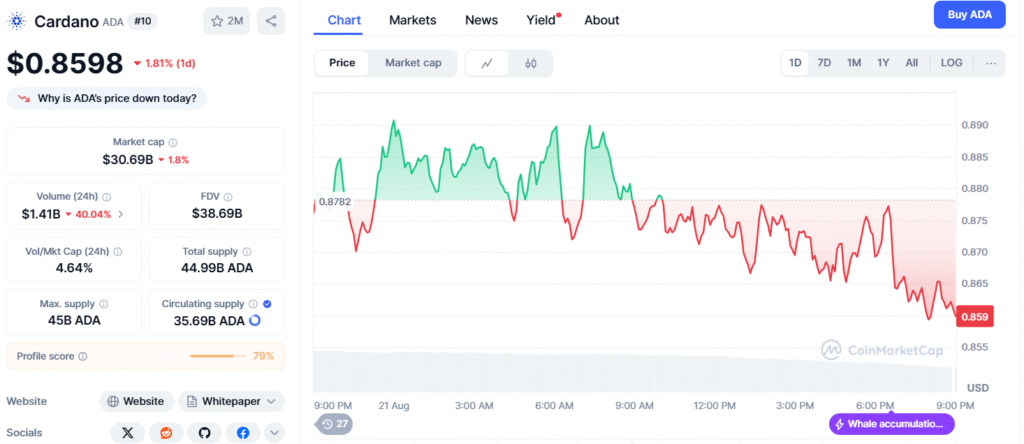Switch to line chart view icon

(x=487, y=63)
